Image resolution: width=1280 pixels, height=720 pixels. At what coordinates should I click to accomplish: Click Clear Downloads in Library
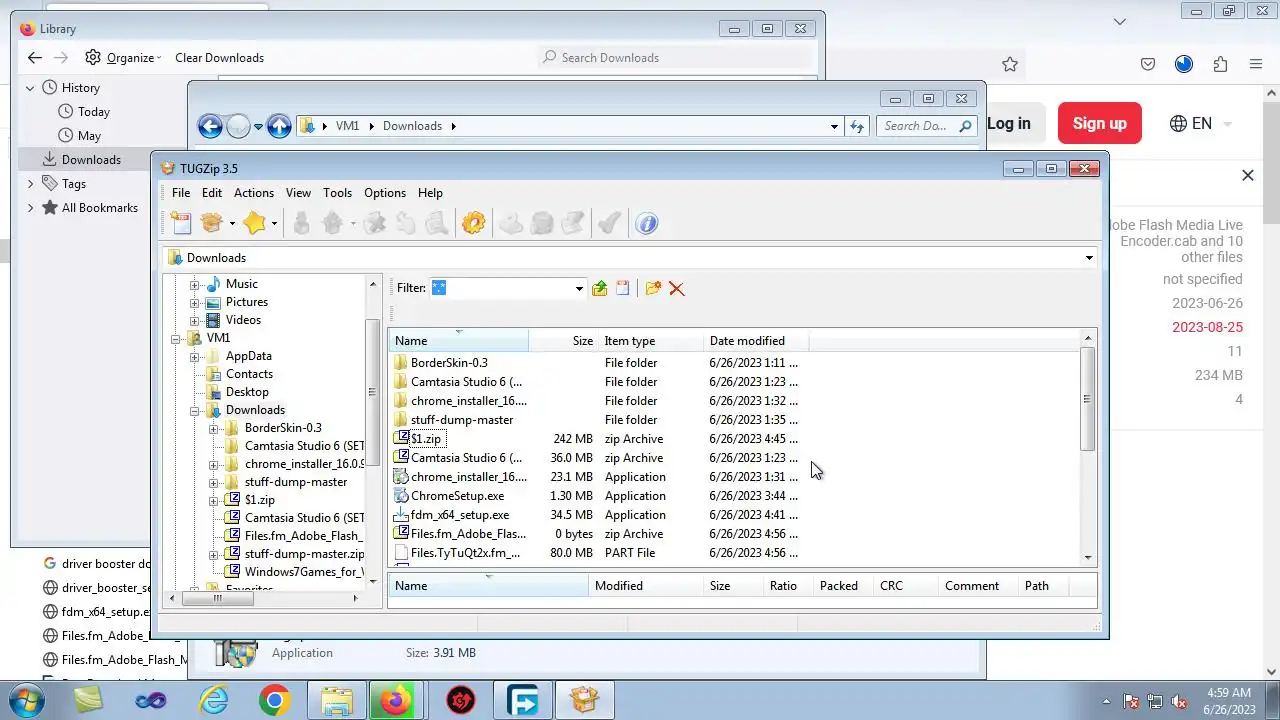coord(220,58)
